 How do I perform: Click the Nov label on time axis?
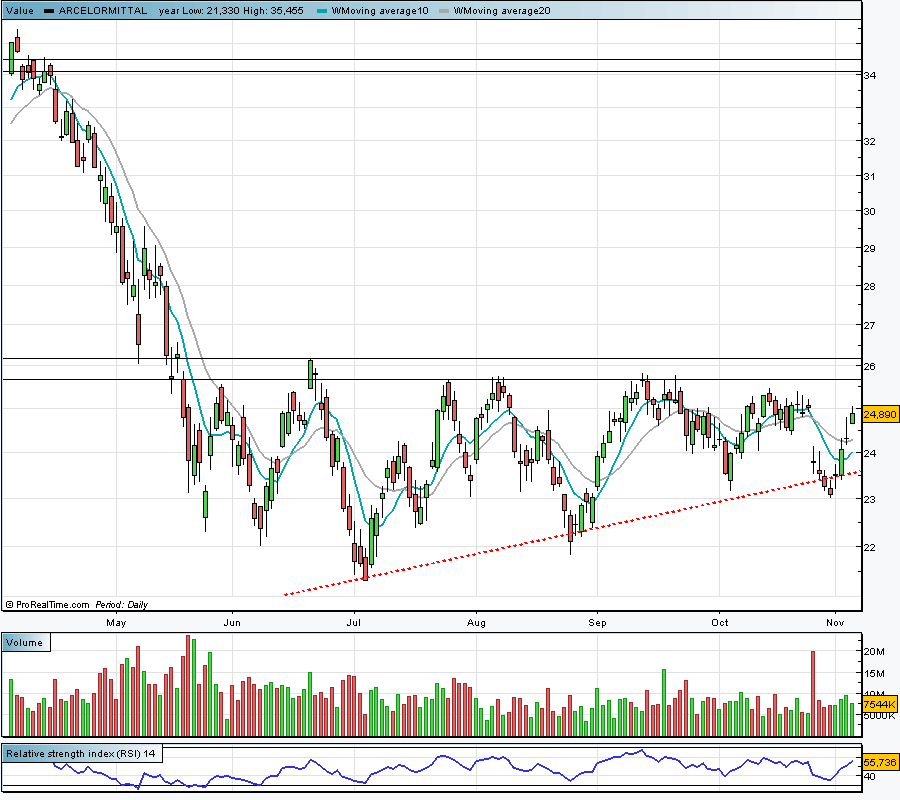pos(835,623)
